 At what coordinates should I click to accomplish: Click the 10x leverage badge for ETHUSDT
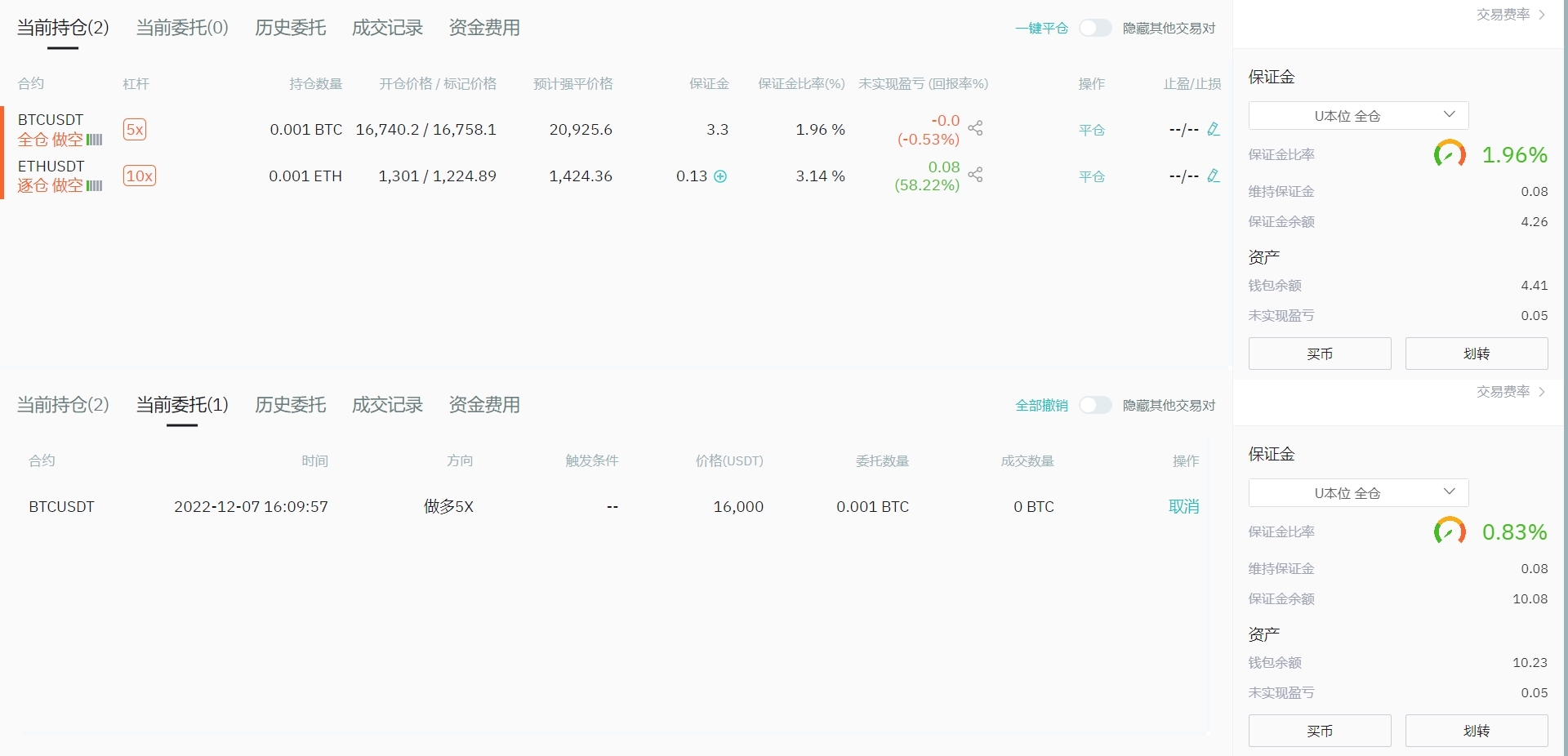pyautogui.click(x=139, y=176)
